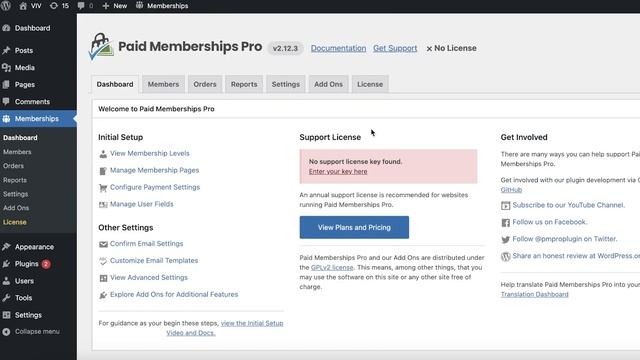The image size is (640, 360).
Task: Click the Memberships sidebar icon
Action: (6, 119)
